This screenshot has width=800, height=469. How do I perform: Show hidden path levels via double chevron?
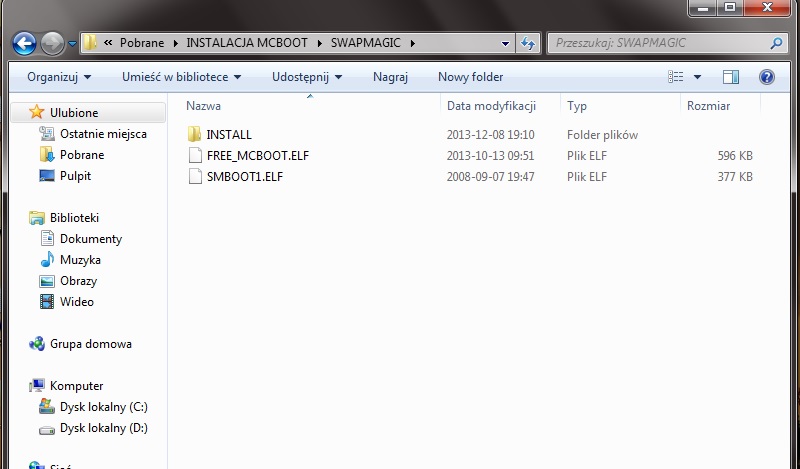pos(108,42)
